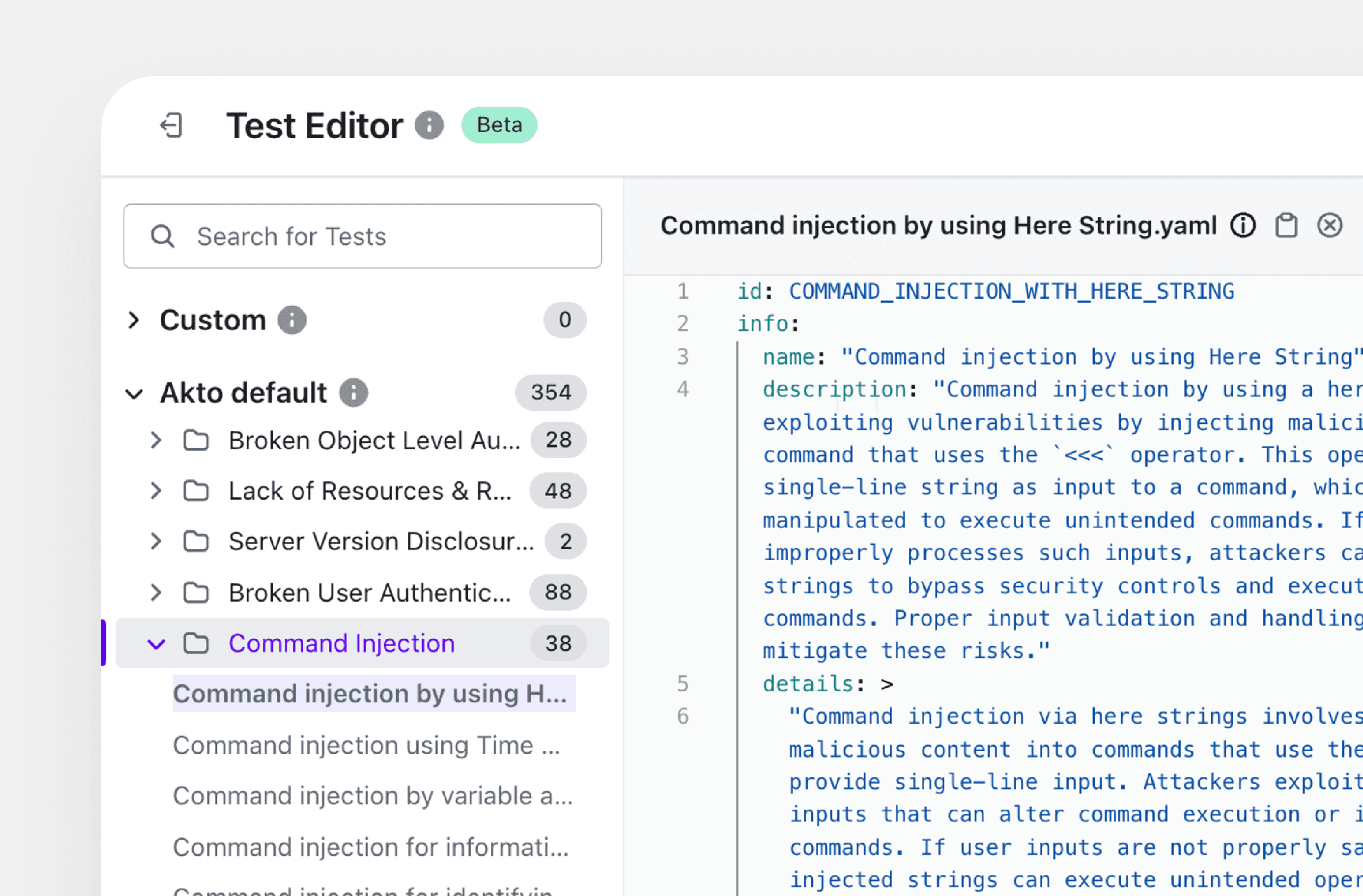Expand the Custom tests section
1363x896 pixels.
coord(134,320)
